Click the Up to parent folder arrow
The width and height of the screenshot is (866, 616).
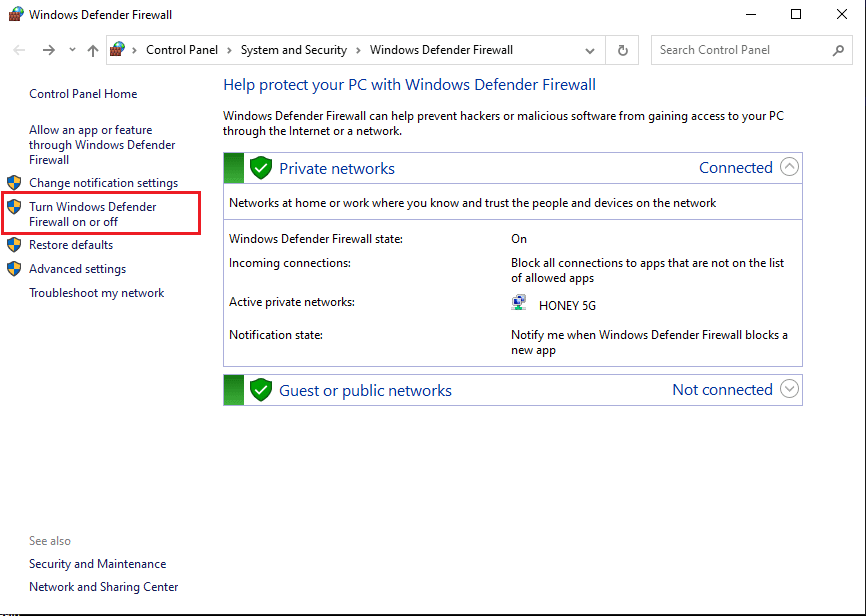click(93, 50)
